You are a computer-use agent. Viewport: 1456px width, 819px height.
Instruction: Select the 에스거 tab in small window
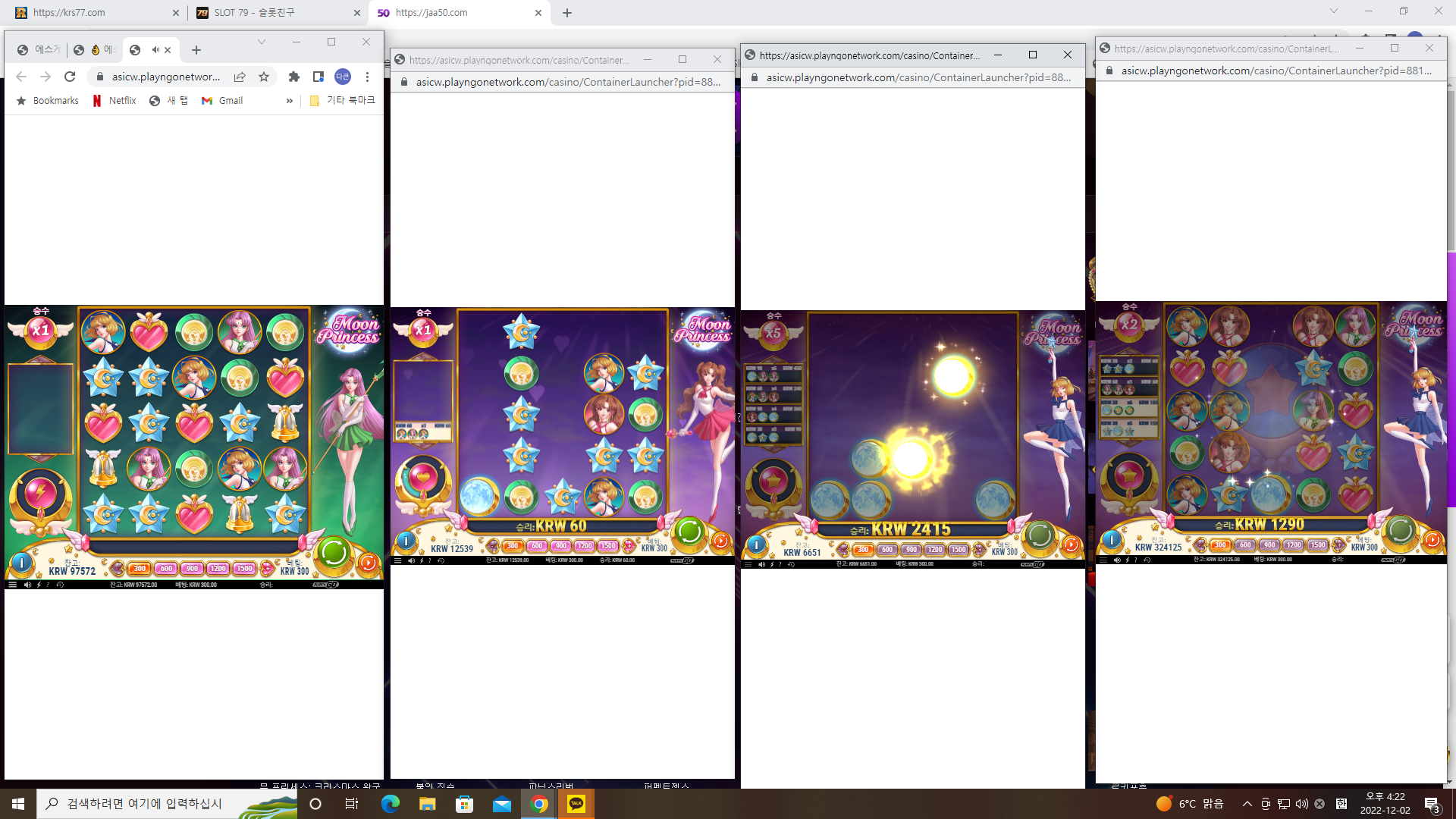pos(39,50)
